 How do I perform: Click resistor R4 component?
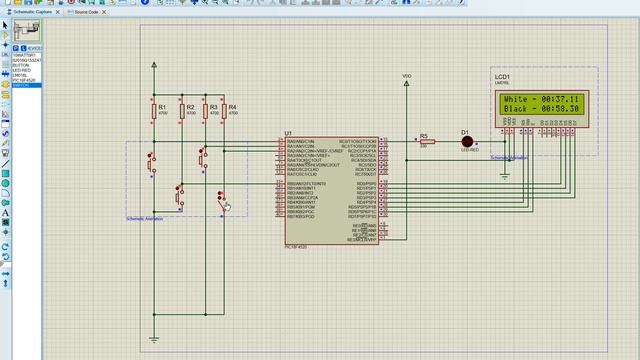coord(224,111)
